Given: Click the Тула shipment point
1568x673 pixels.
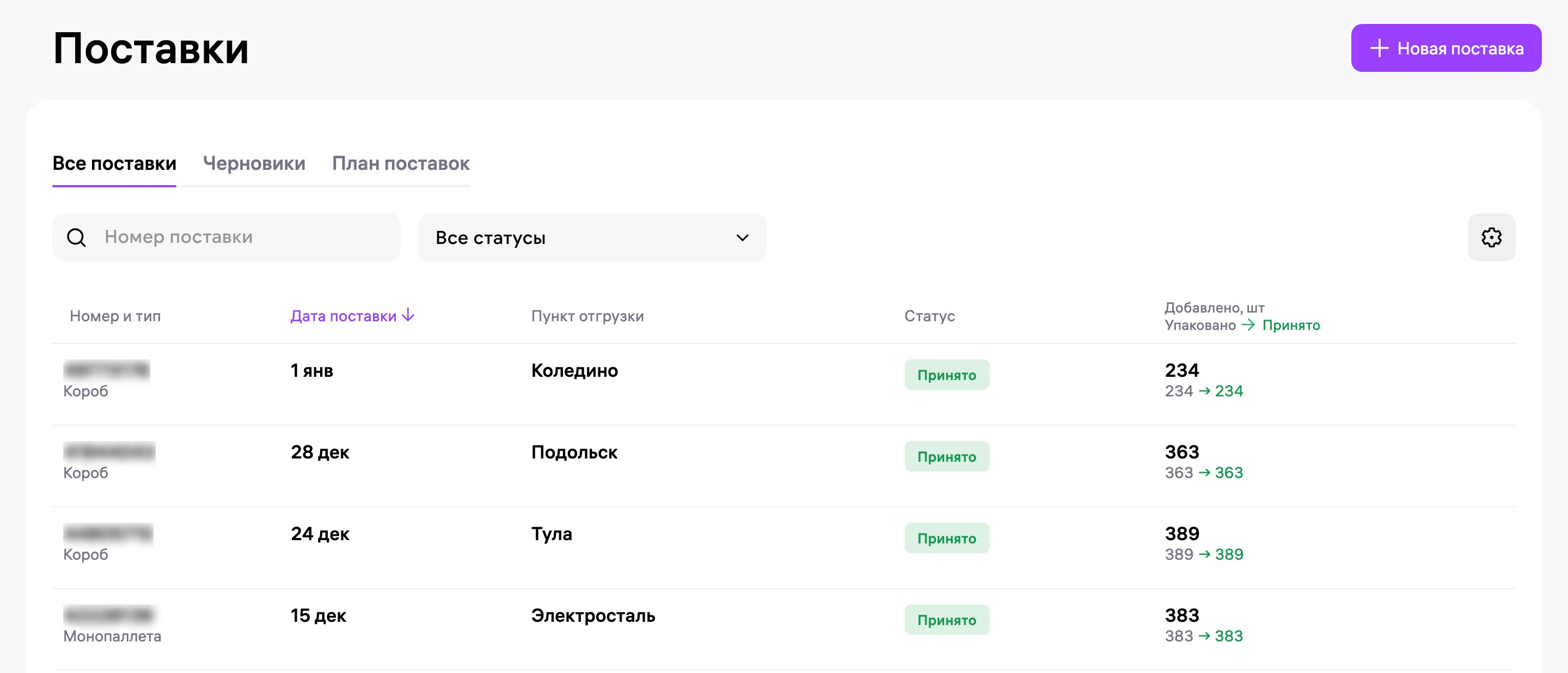Looking at the screenshot, I should [552, 534].
